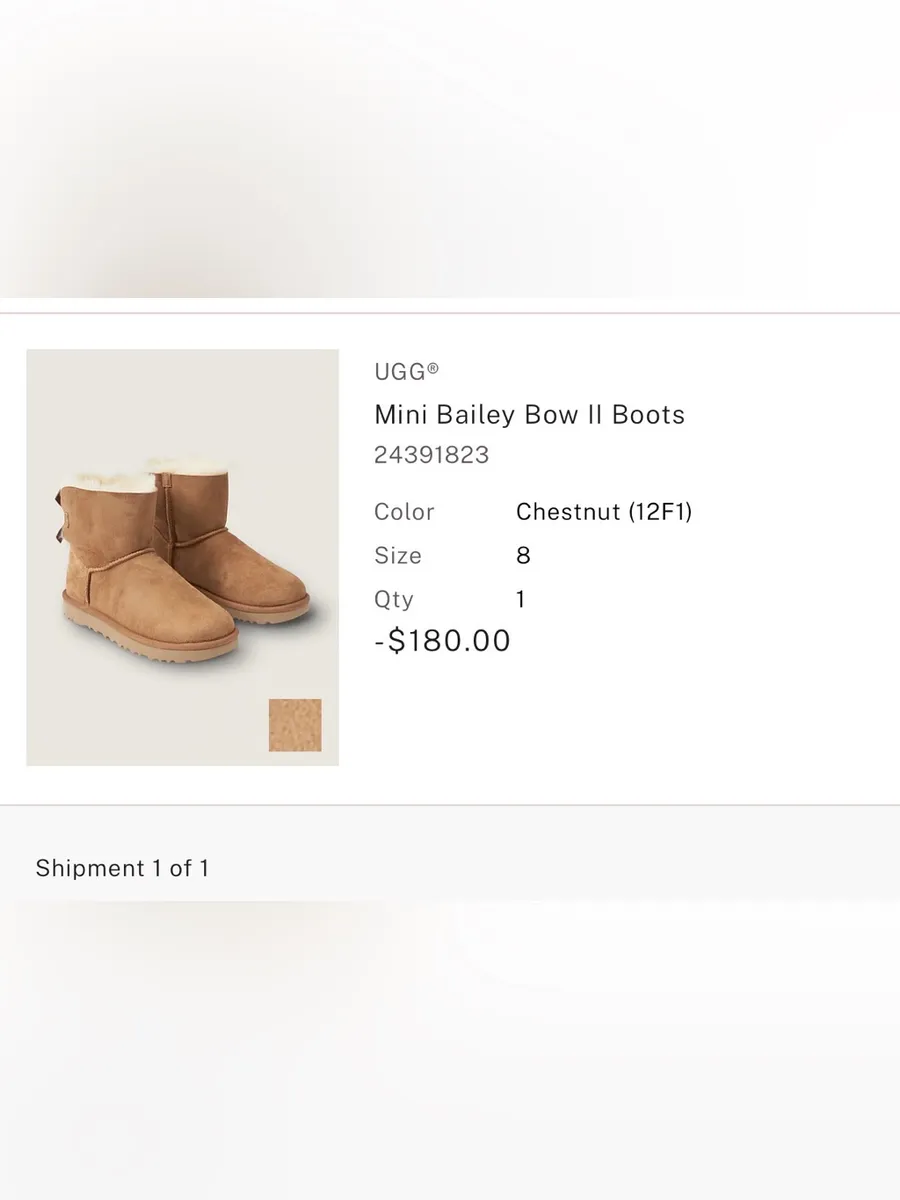Click the blurred area below the Shipment heading
This screenshot has width=900, height=1200.
(x=450, y=1050)
